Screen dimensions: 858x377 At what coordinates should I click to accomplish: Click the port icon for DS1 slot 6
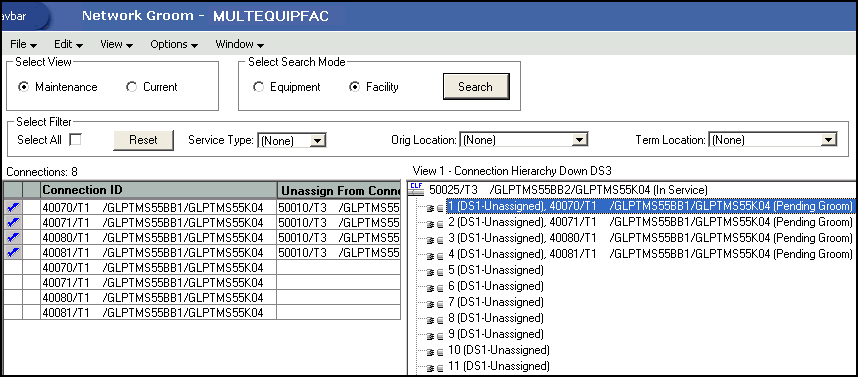(435, 287)
